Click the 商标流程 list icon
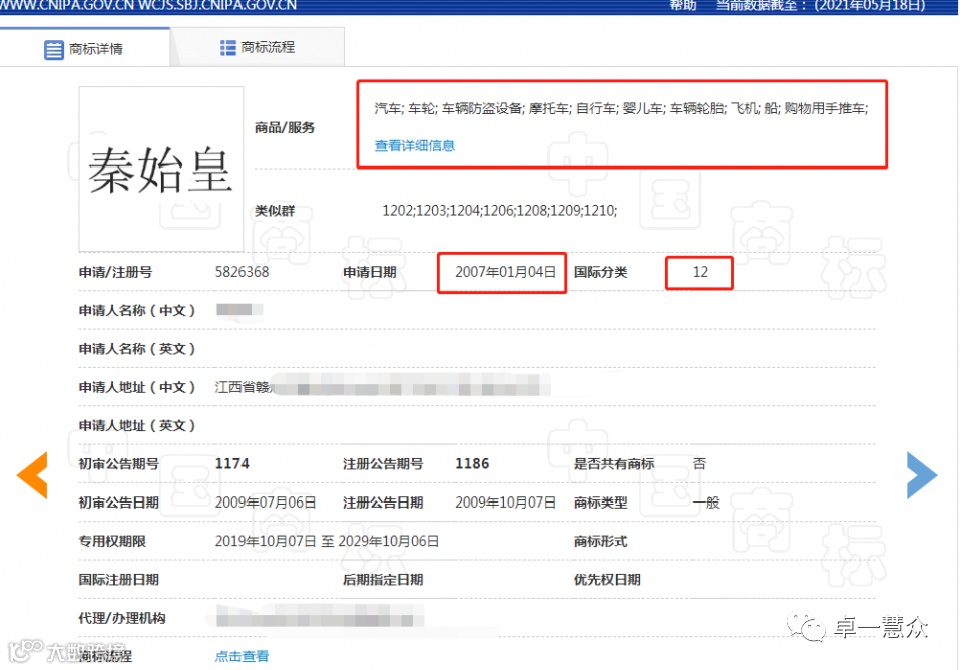The width and height of the screenshot is (960, 670). click(x=228, y=48)
